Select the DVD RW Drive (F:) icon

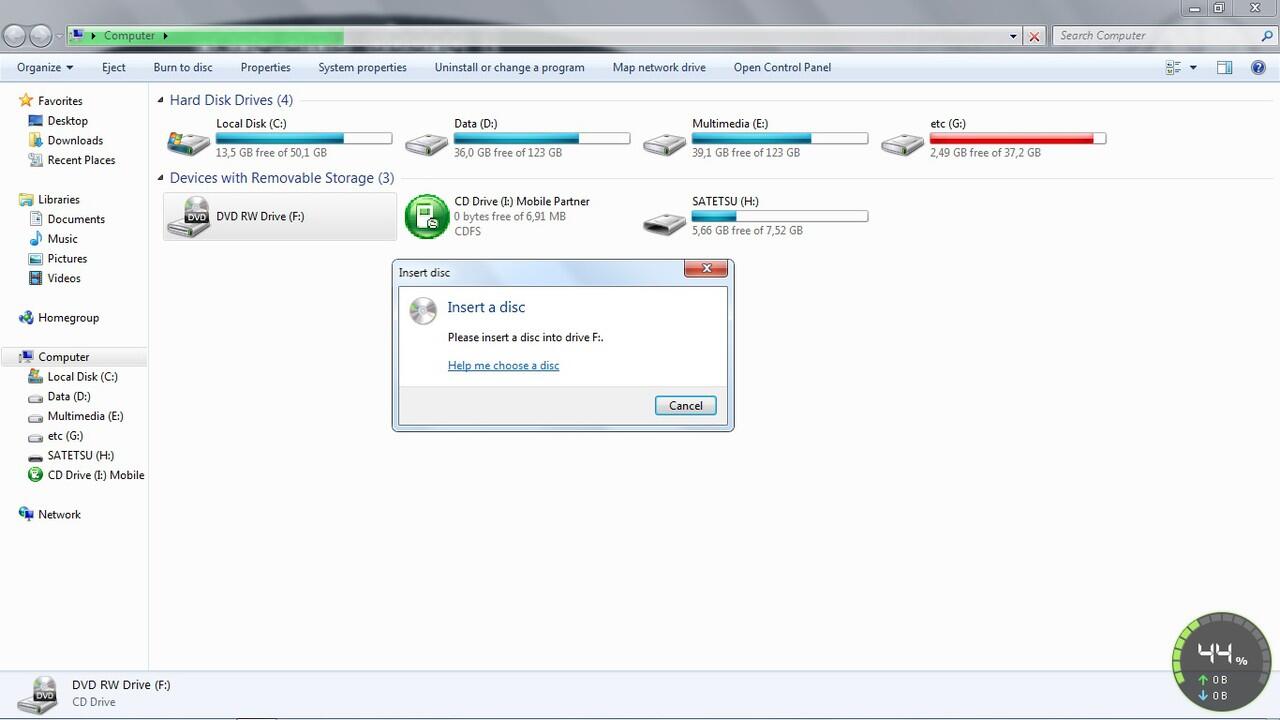[188, 216]
